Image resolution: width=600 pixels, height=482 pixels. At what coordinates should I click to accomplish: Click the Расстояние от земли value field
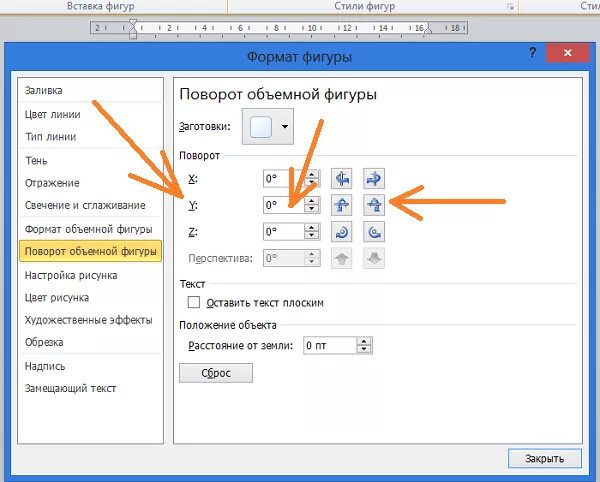coord(330,345)
